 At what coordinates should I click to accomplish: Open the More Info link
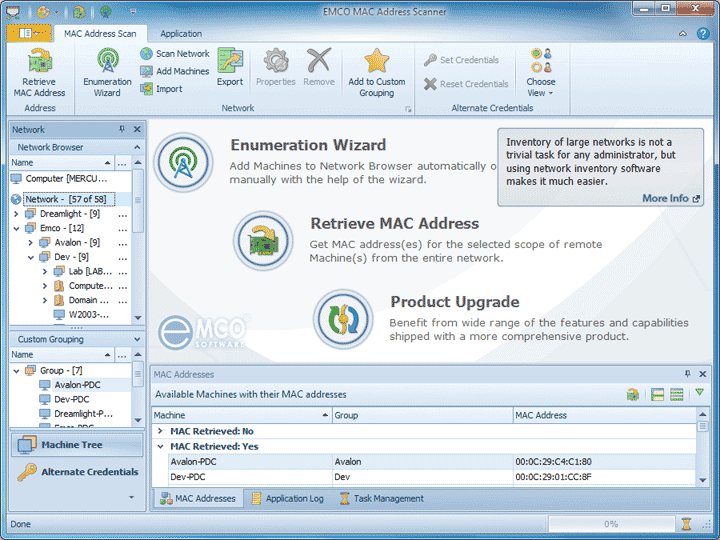671,198
